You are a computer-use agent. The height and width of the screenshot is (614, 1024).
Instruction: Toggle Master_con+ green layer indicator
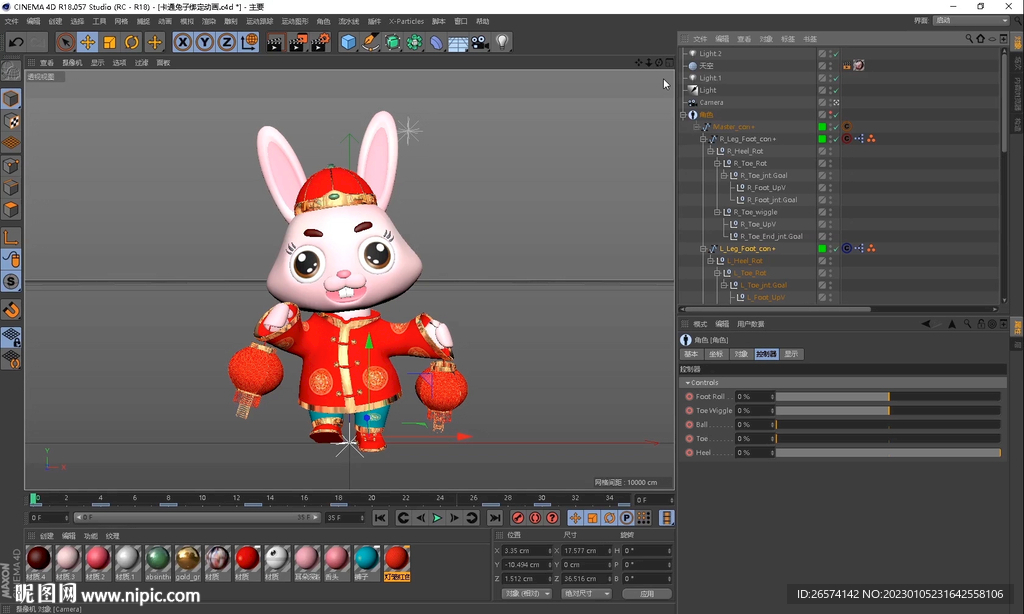[x=822, y=127]
